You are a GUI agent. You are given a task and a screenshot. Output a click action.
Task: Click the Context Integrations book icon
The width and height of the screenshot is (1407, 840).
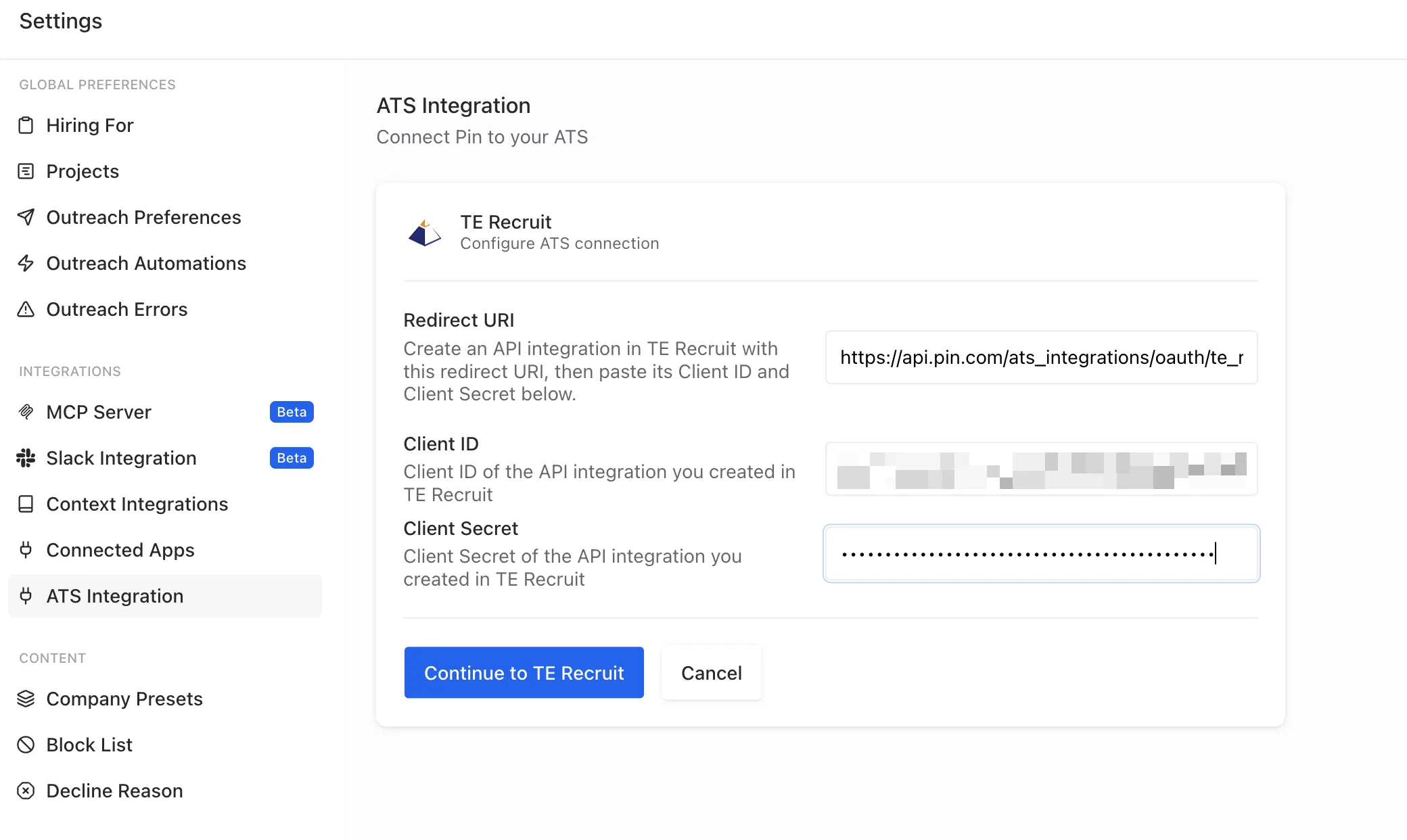point(26,504)
